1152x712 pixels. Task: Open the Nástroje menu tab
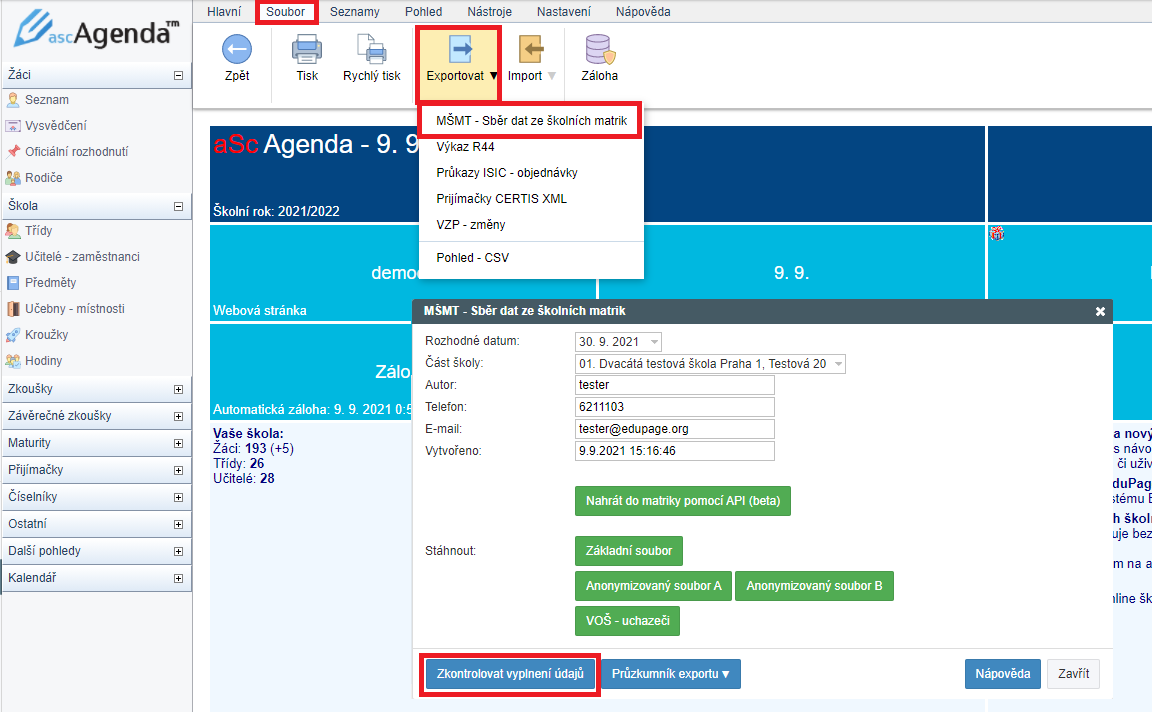click(x=490, y=12)
